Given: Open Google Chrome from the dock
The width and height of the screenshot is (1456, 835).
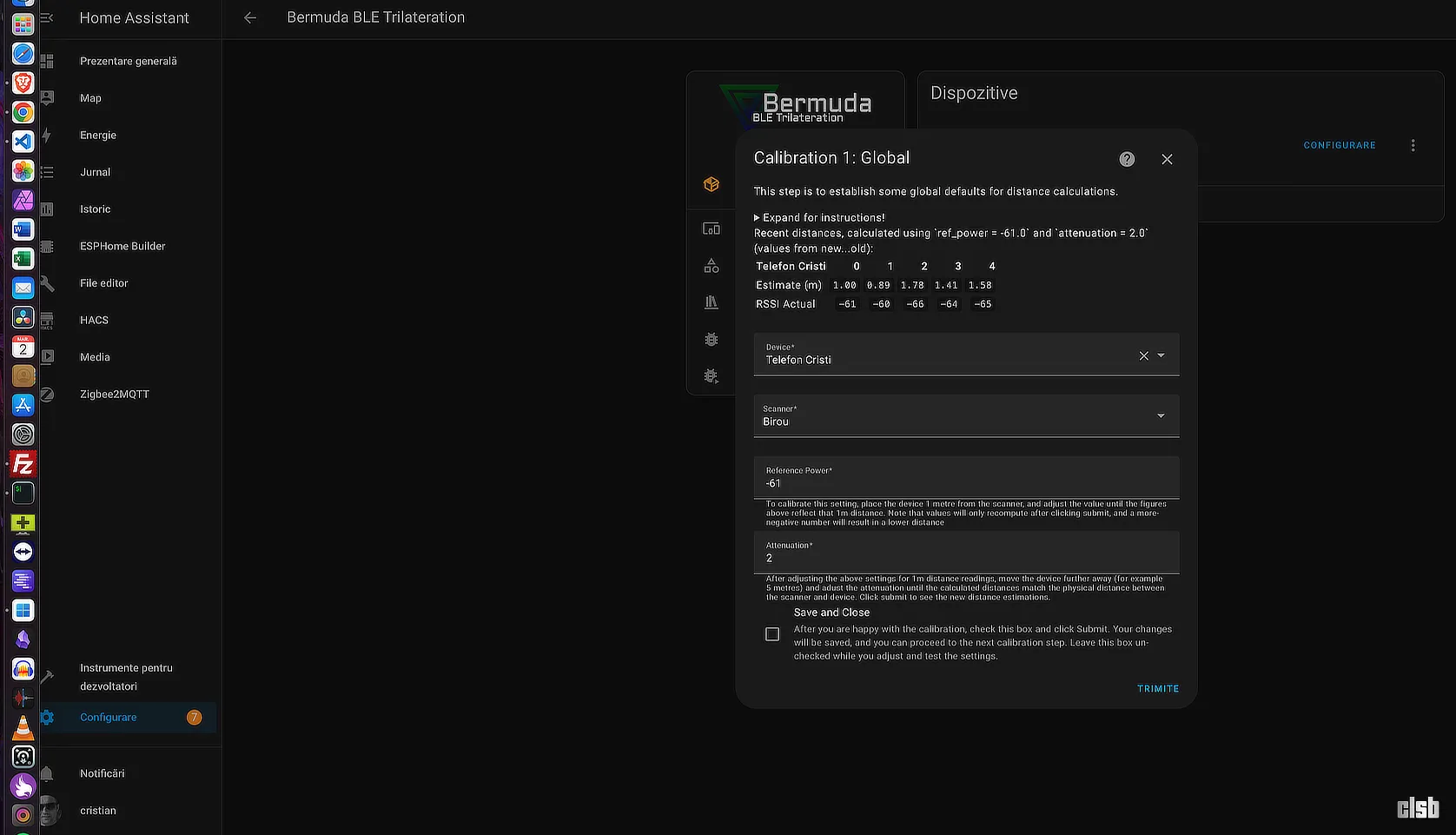Looking at the screenshot, I should [x=23, y=112].
